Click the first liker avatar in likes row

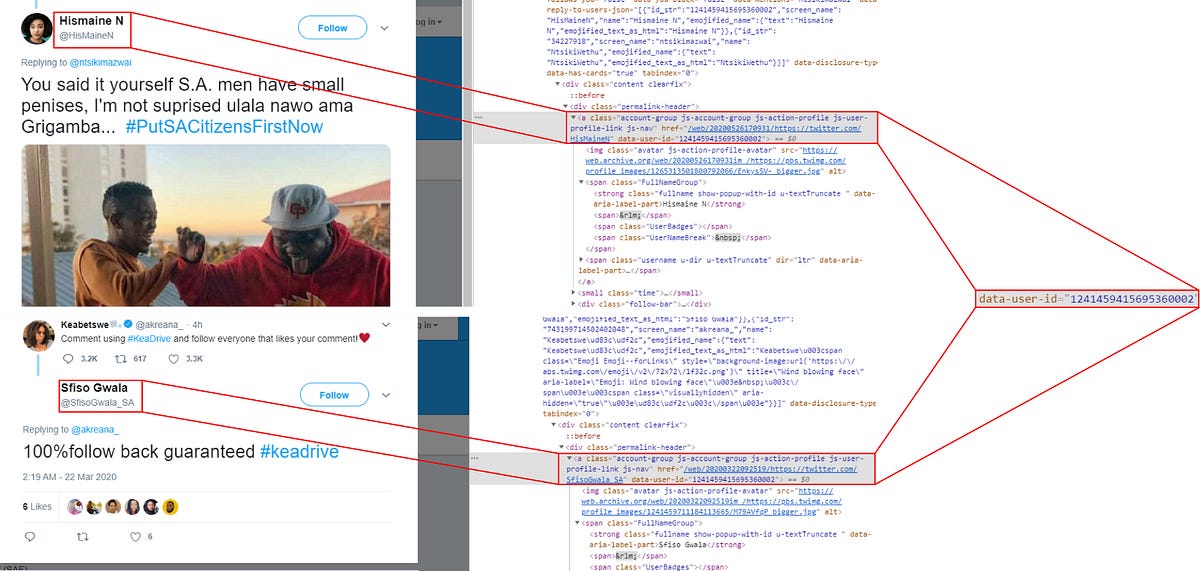pos(75,507)
